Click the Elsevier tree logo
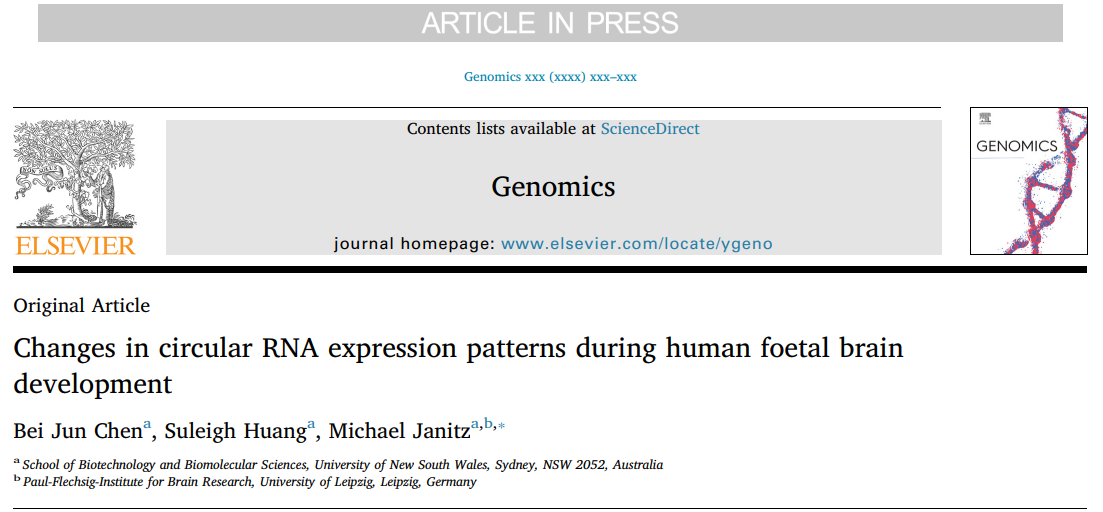 pos(75,174)
